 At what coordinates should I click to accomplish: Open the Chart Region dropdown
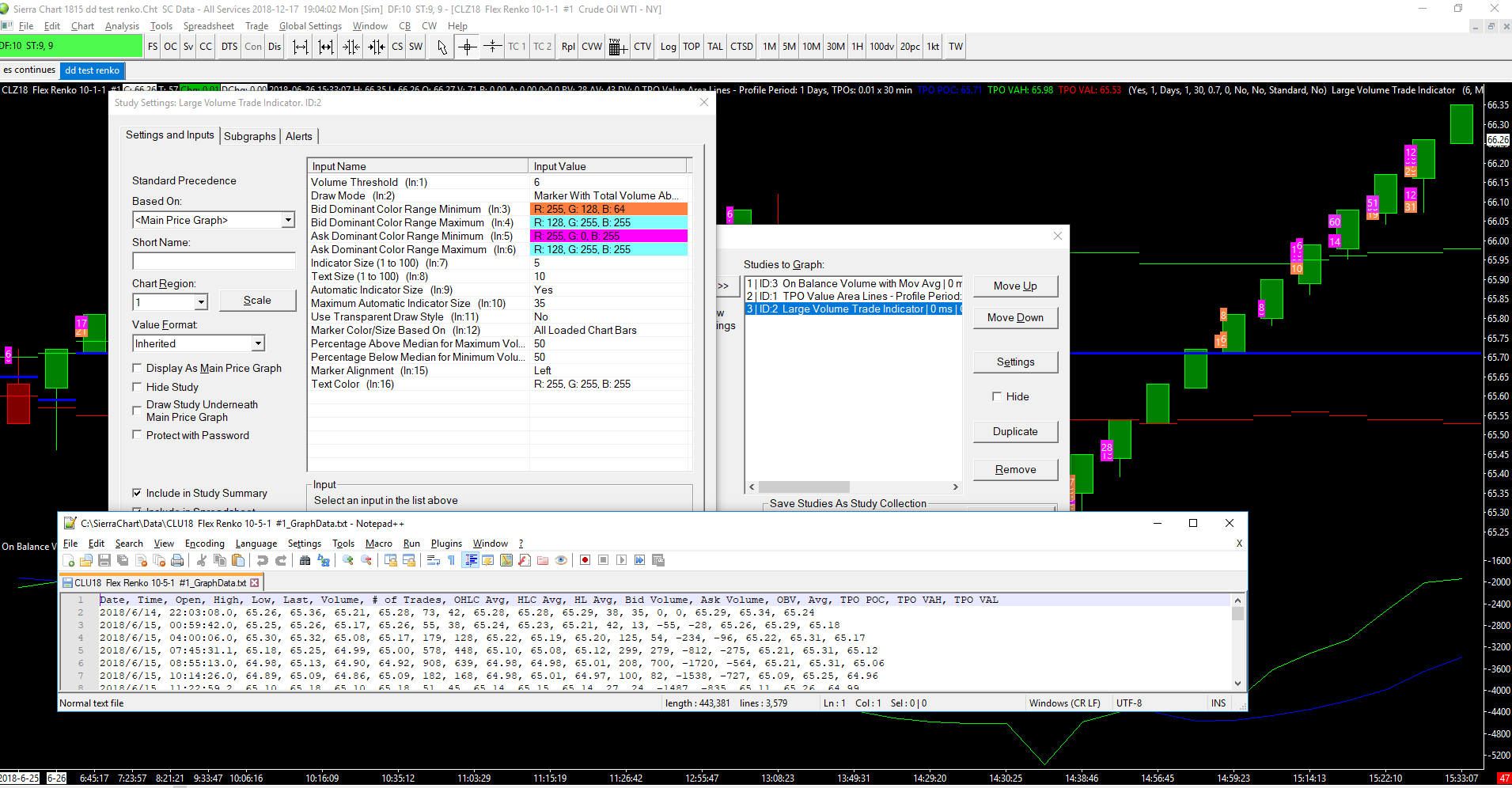pyautogui.click(x=201, y=302)
